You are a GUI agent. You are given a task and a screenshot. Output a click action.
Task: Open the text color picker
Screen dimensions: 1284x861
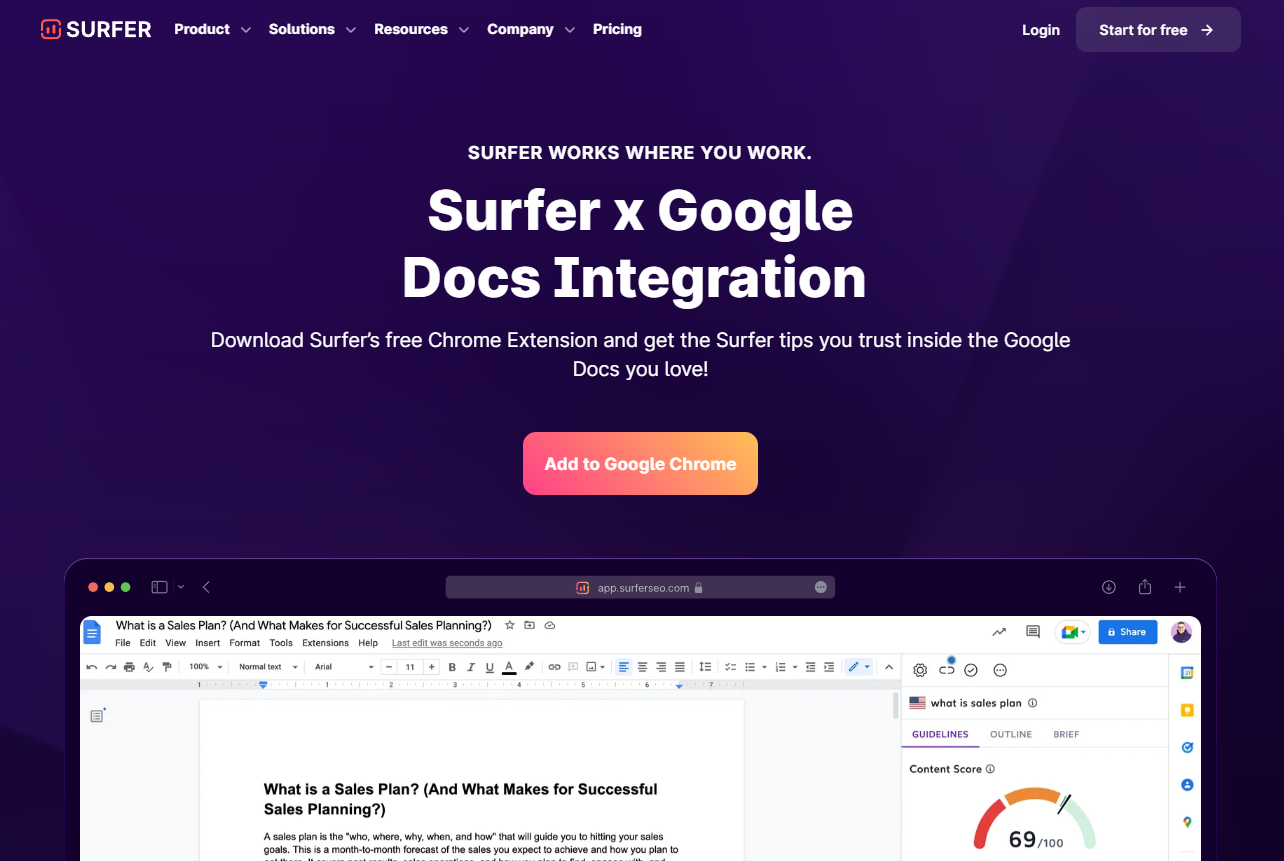(x=509, y=667)
